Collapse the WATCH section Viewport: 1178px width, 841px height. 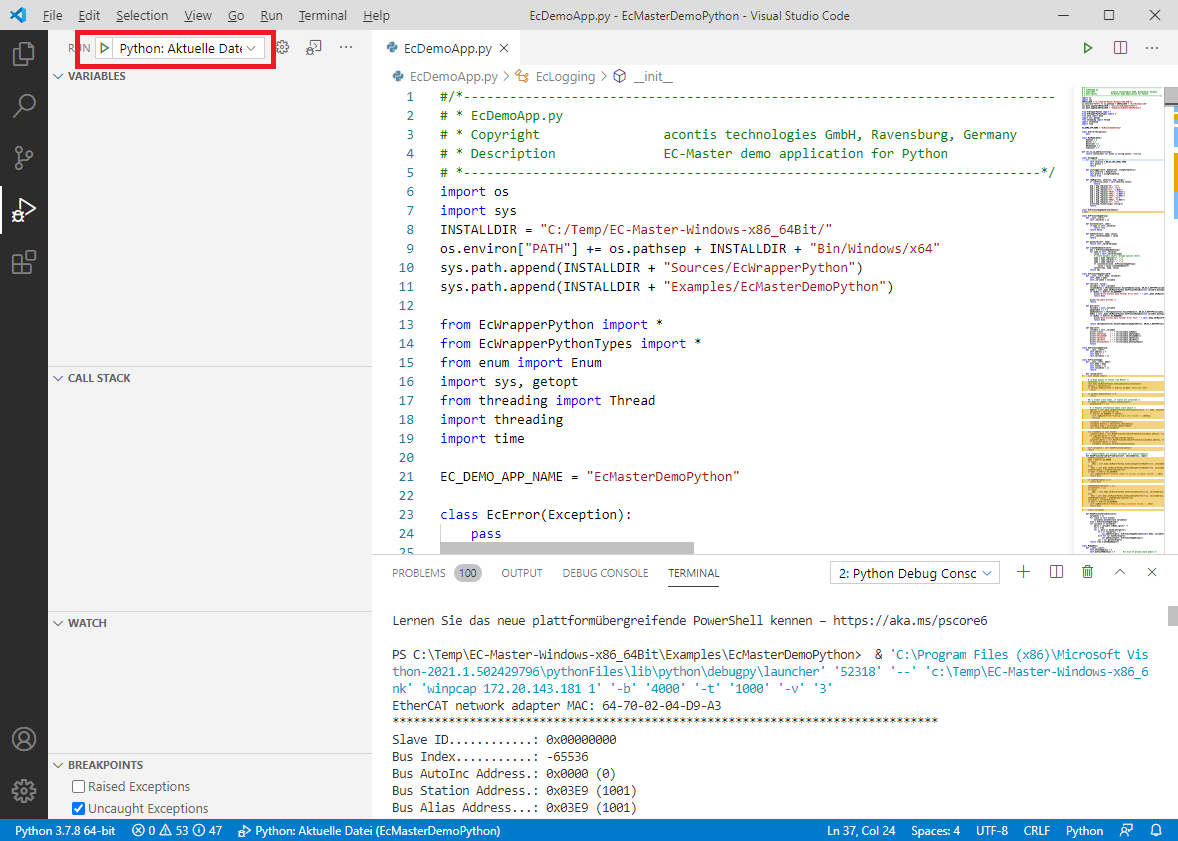(x=87, y=623)
